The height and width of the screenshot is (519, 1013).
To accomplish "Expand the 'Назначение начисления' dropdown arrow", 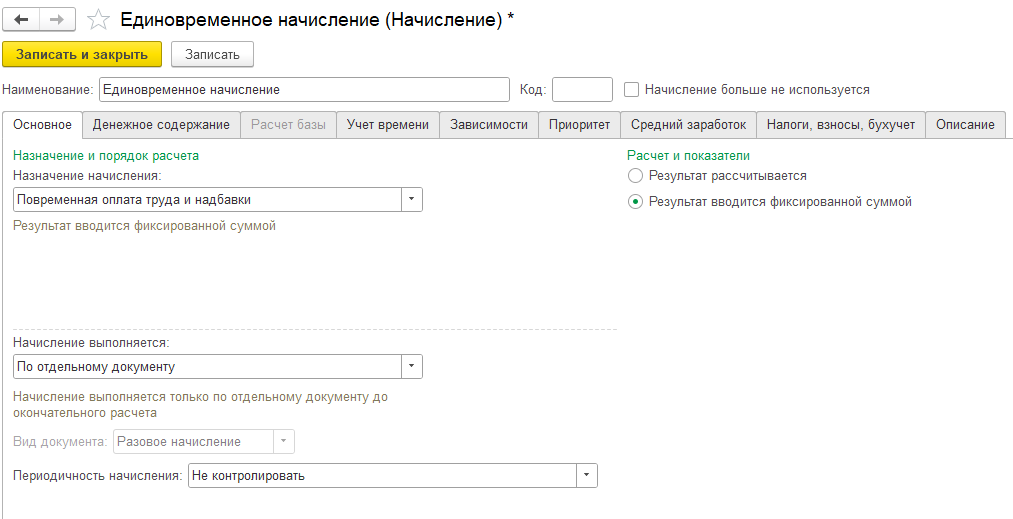I will (x=412, y=200).
